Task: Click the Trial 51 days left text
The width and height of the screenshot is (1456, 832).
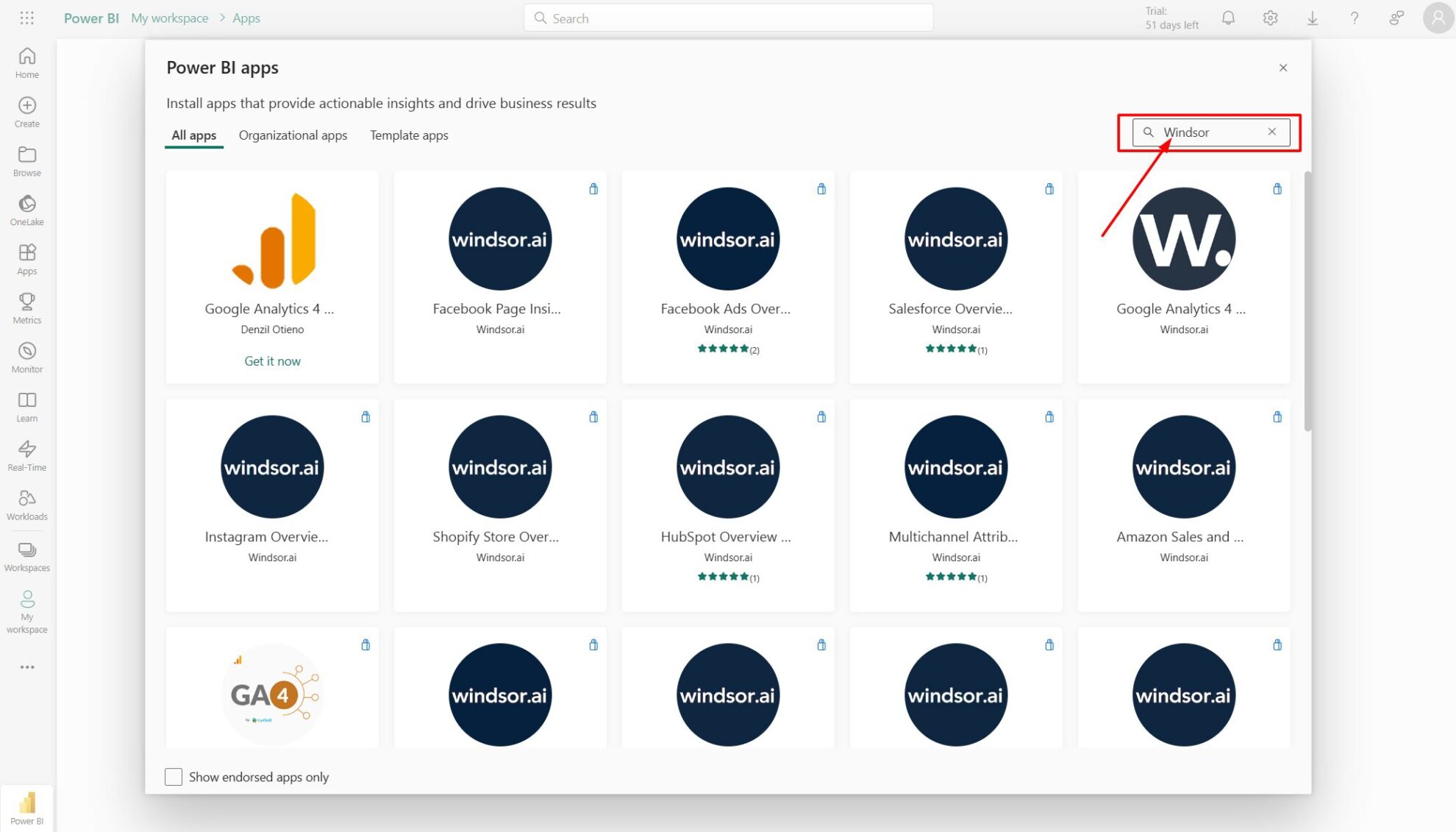Action: (1171, 18)
